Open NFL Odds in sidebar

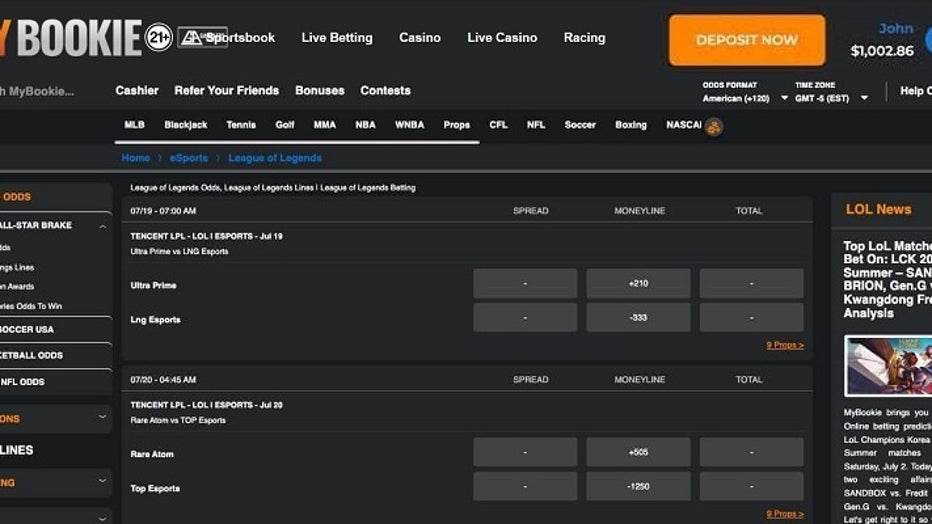[x=23, y=382]
